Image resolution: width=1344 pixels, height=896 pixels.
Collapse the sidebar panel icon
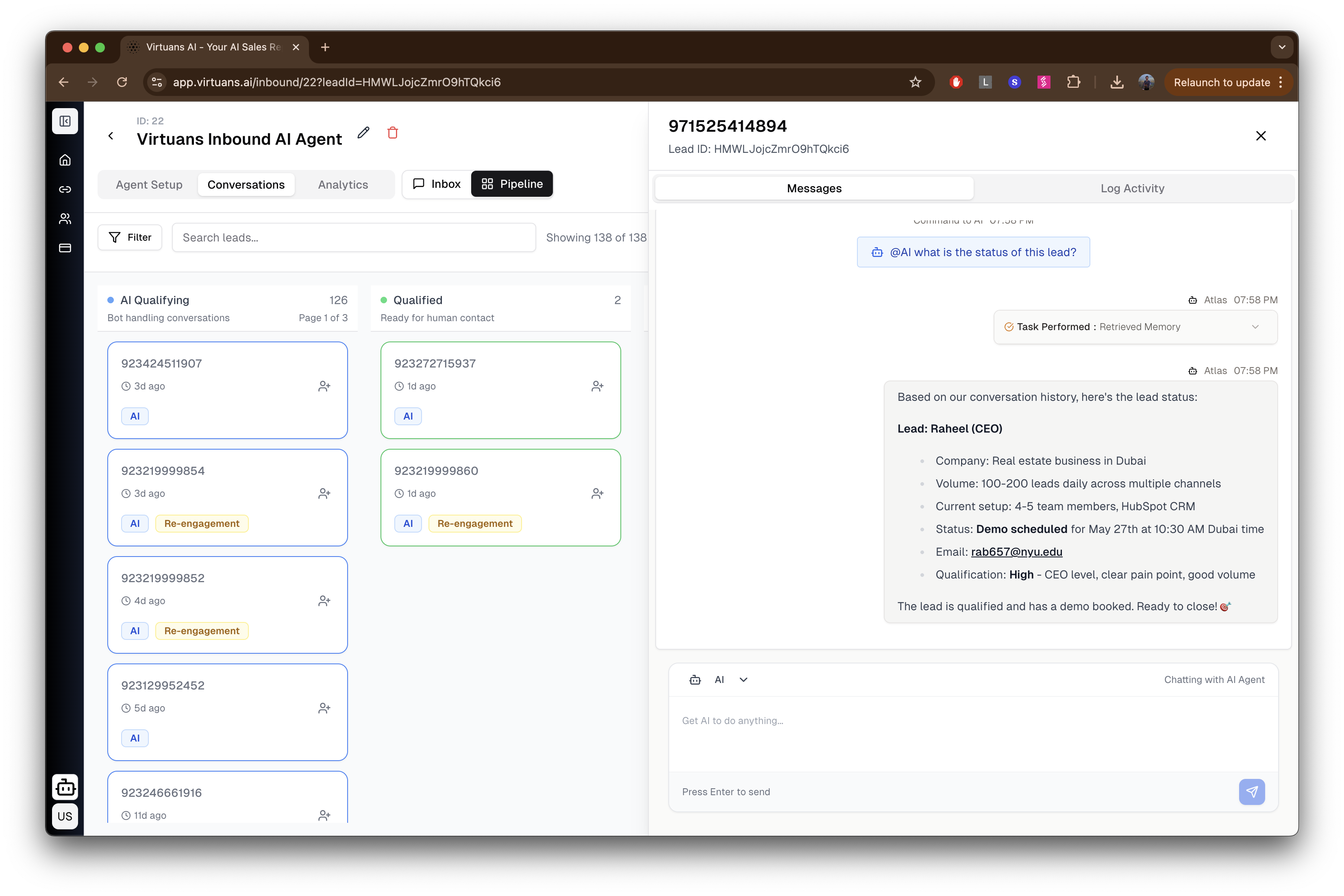65,121
